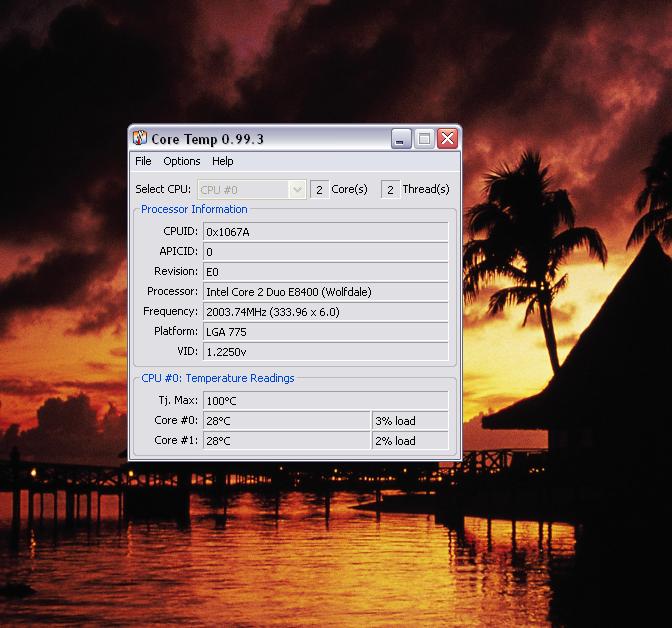Click the 2% load field for Core #1
Screen dimensions: 672x628
pyautogui.click(x=410, y=441)
